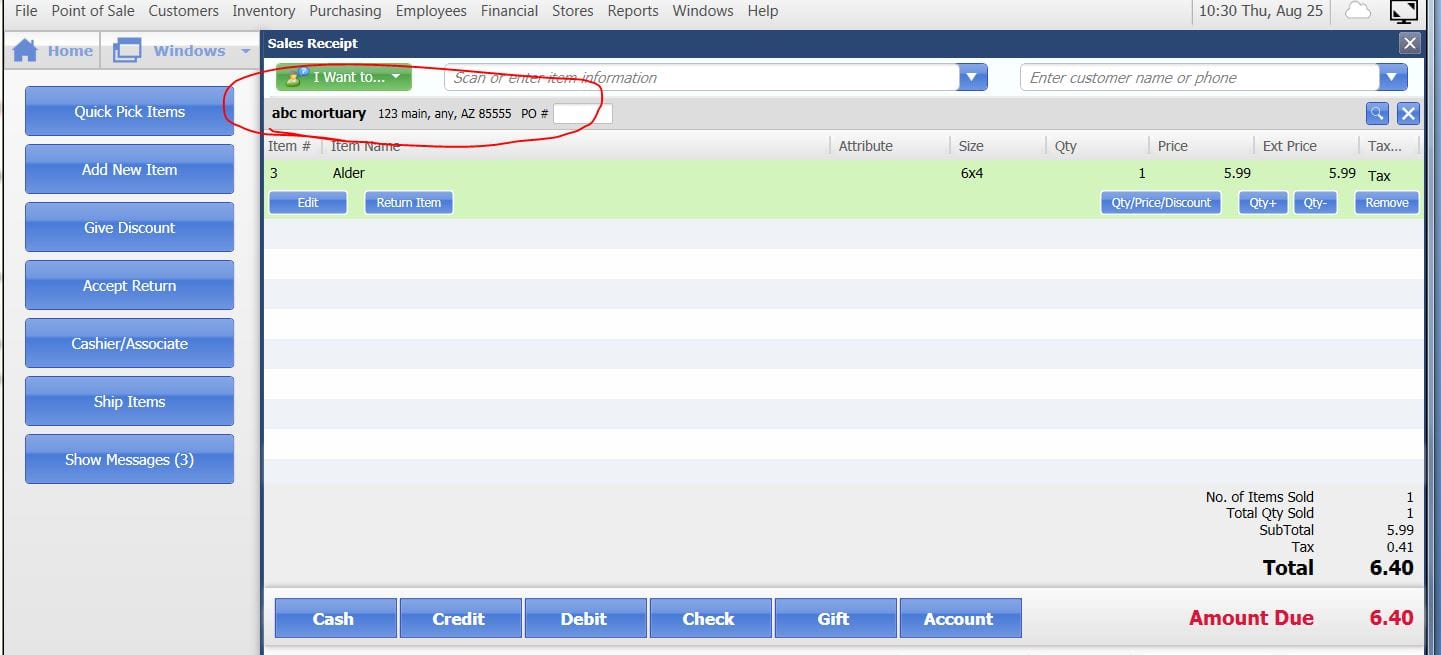
Task: Open the Point of Sale menu
Action: click(92, 11)
